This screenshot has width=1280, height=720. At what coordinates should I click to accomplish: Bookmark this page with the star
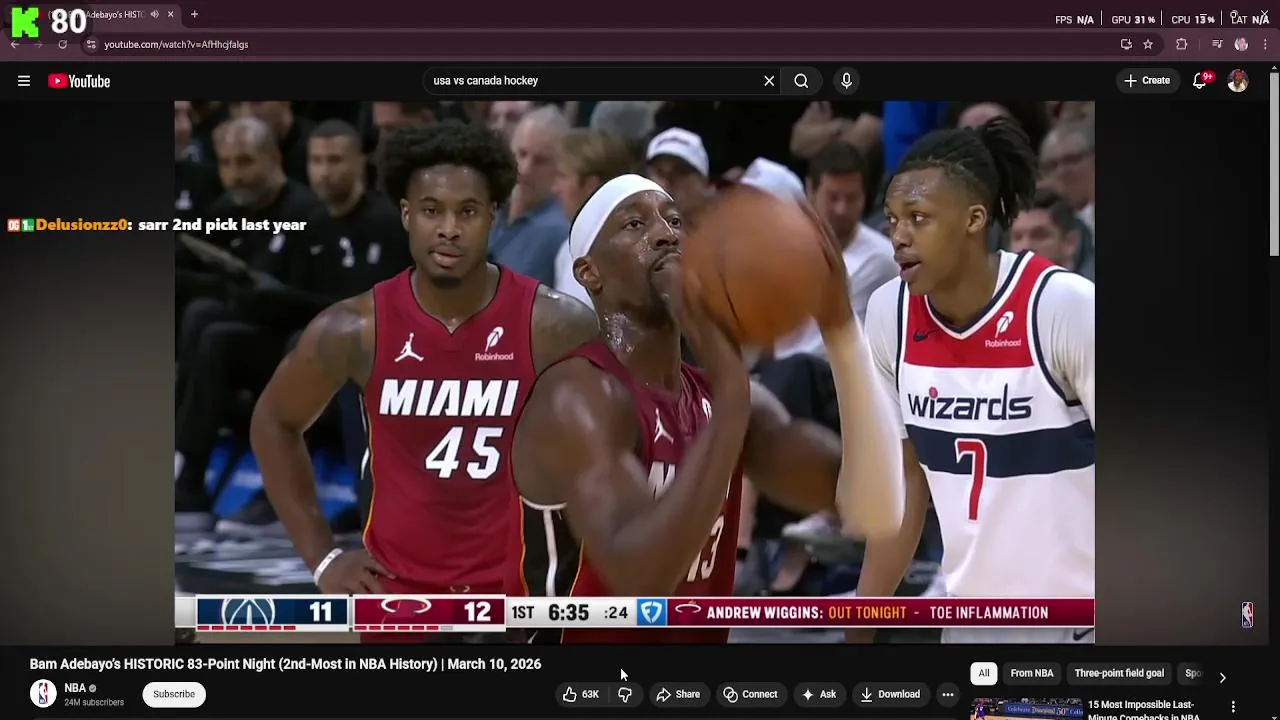(x=1148, y=44)
